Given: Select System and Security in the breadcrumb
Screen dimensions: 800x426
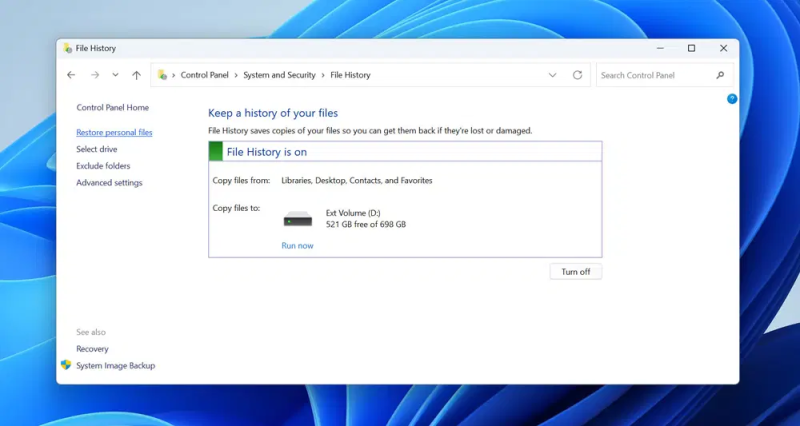Looking at the screenshot, I should point(279,75).
